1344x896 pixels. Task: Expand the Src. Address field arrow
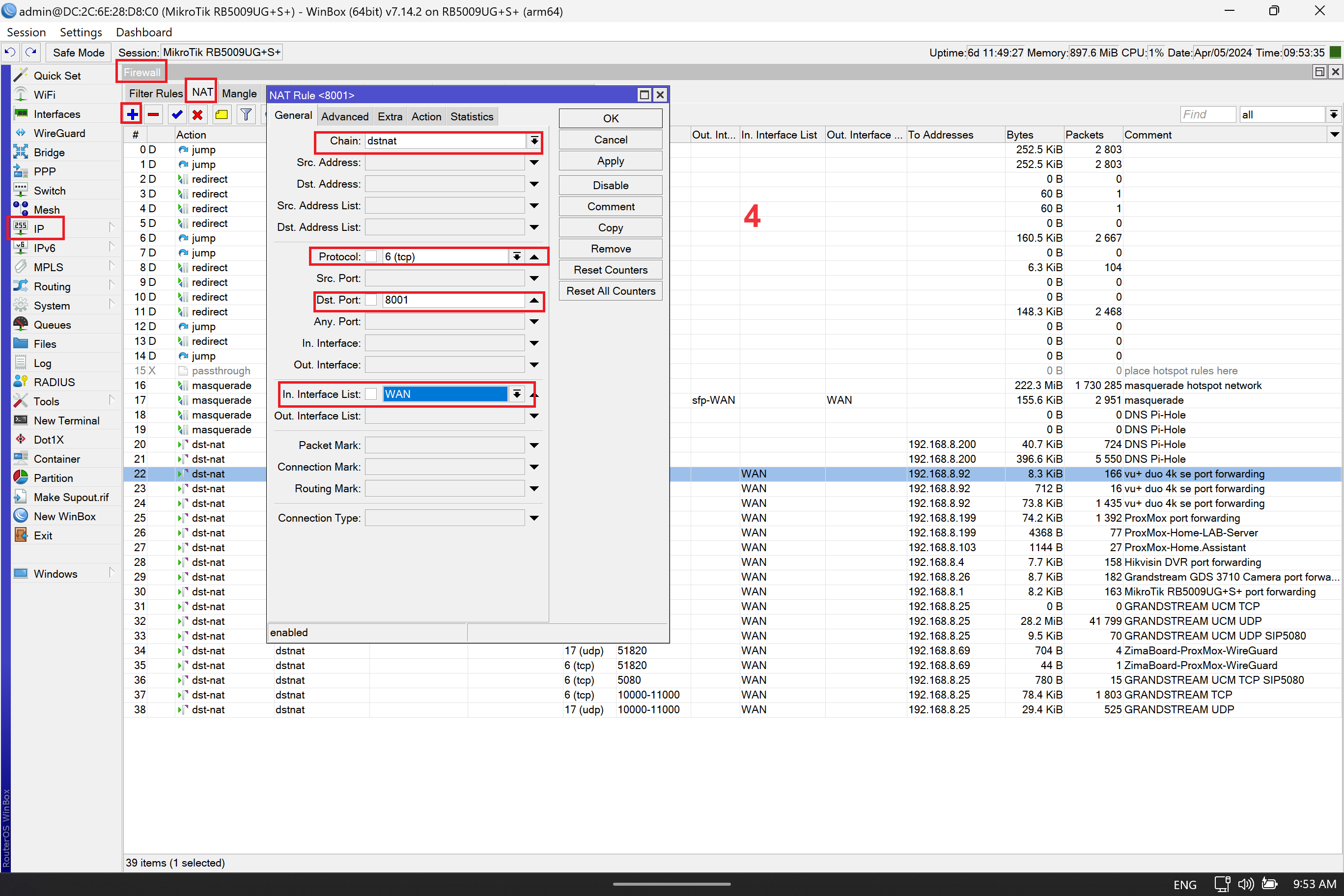pos(533,162)
